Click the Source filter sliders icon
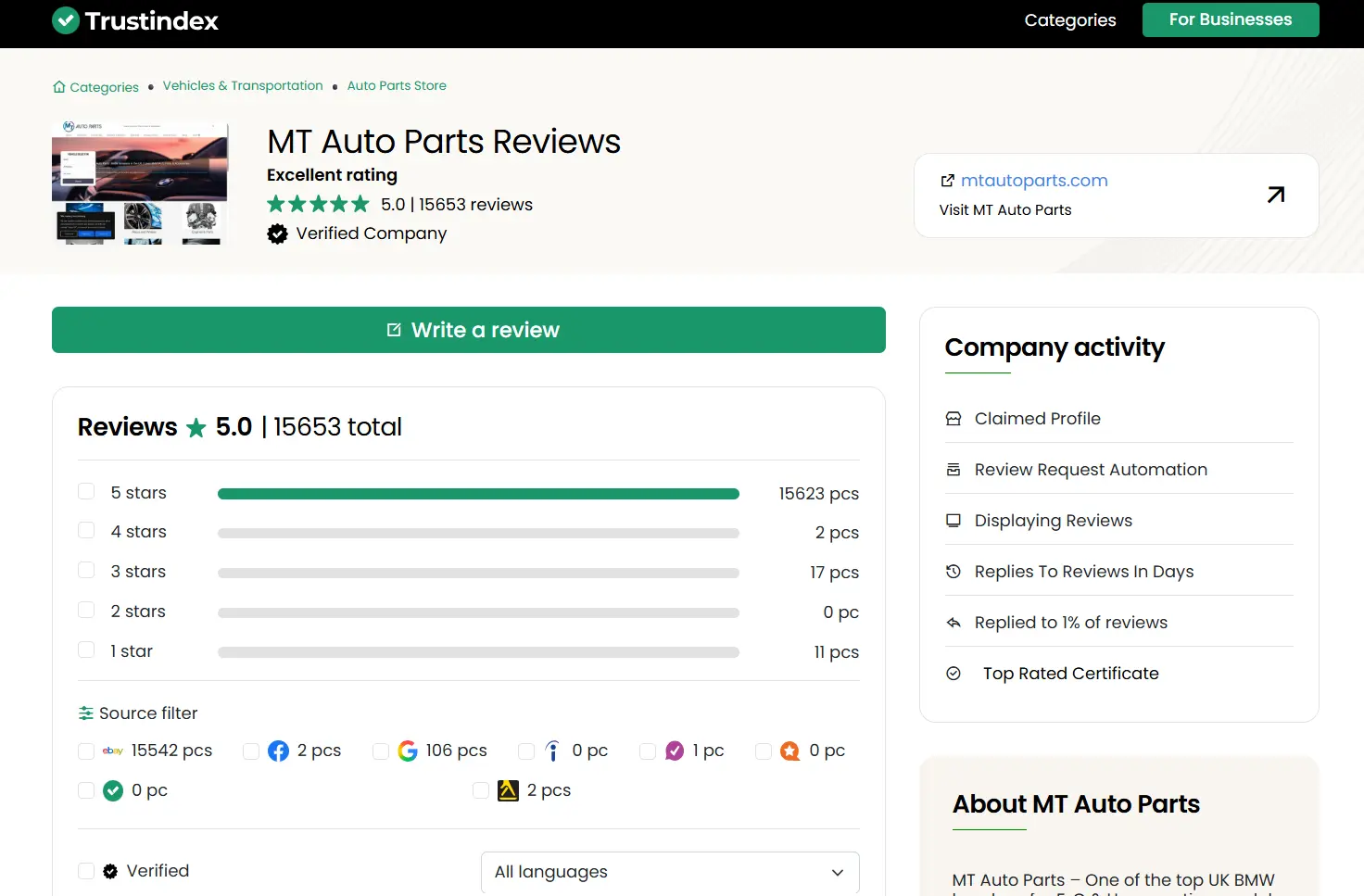This screenshot has height=896, width=1364. click(86, 713)
